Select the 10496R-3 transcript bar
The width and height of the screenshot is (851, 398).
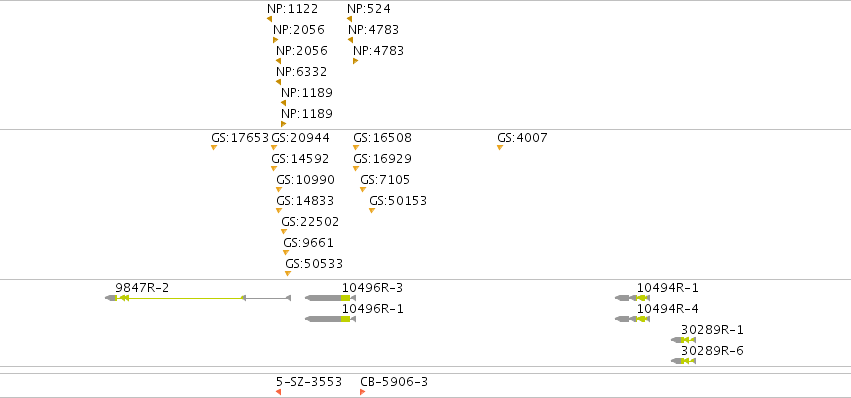[x=331, y=298]
